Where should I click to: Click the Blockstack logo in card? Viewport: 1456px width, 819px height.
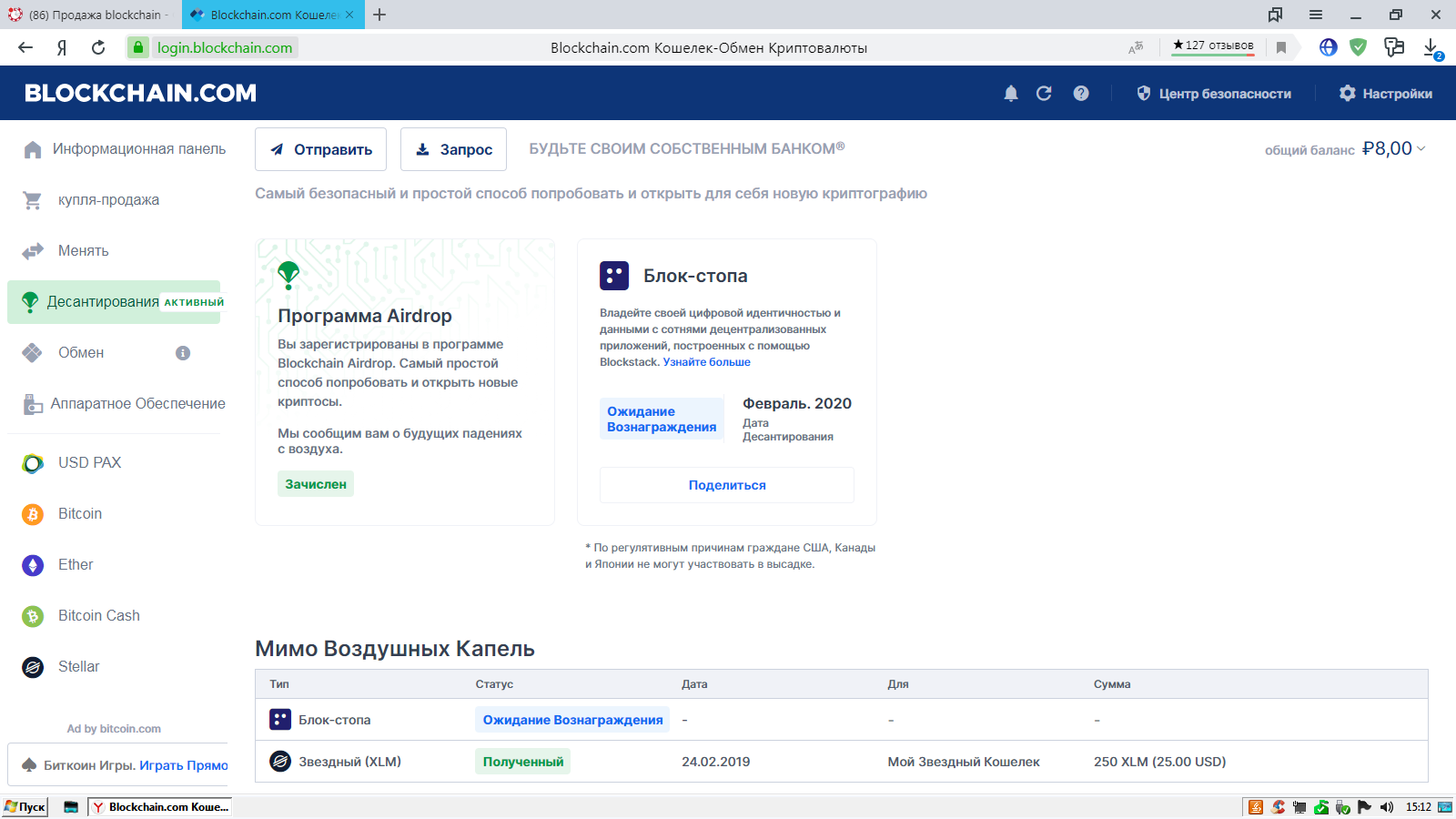(x=614, y=276)
